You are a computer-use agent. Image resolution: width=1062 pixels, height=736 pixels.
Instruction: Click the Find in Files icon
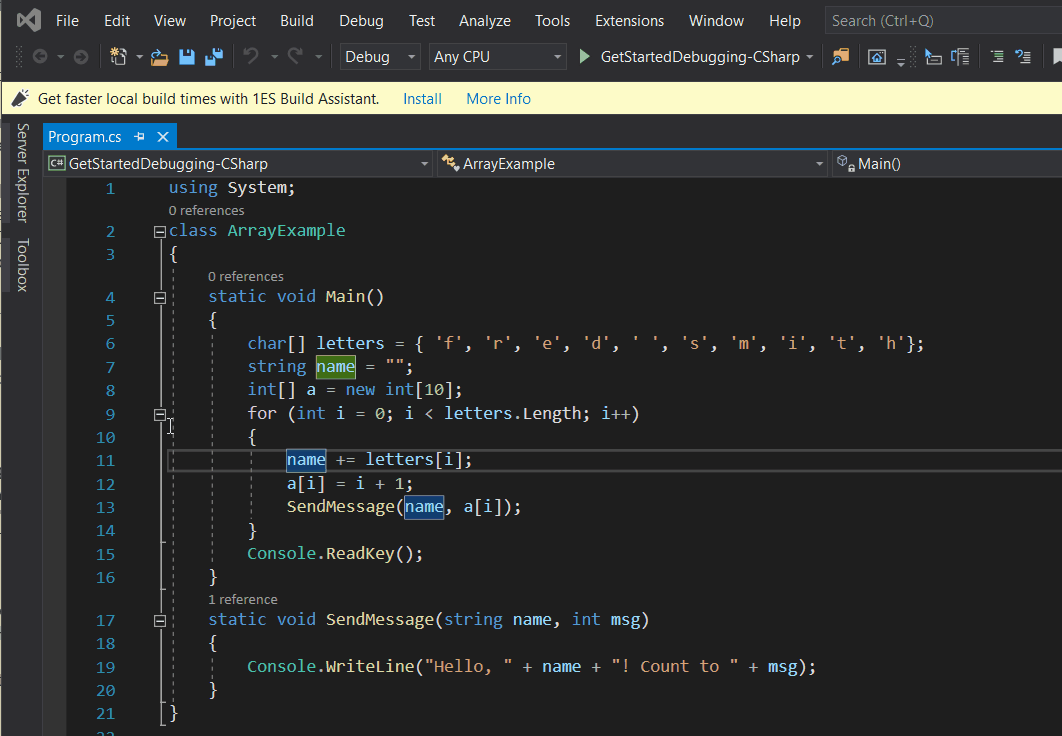pos(841,57)
